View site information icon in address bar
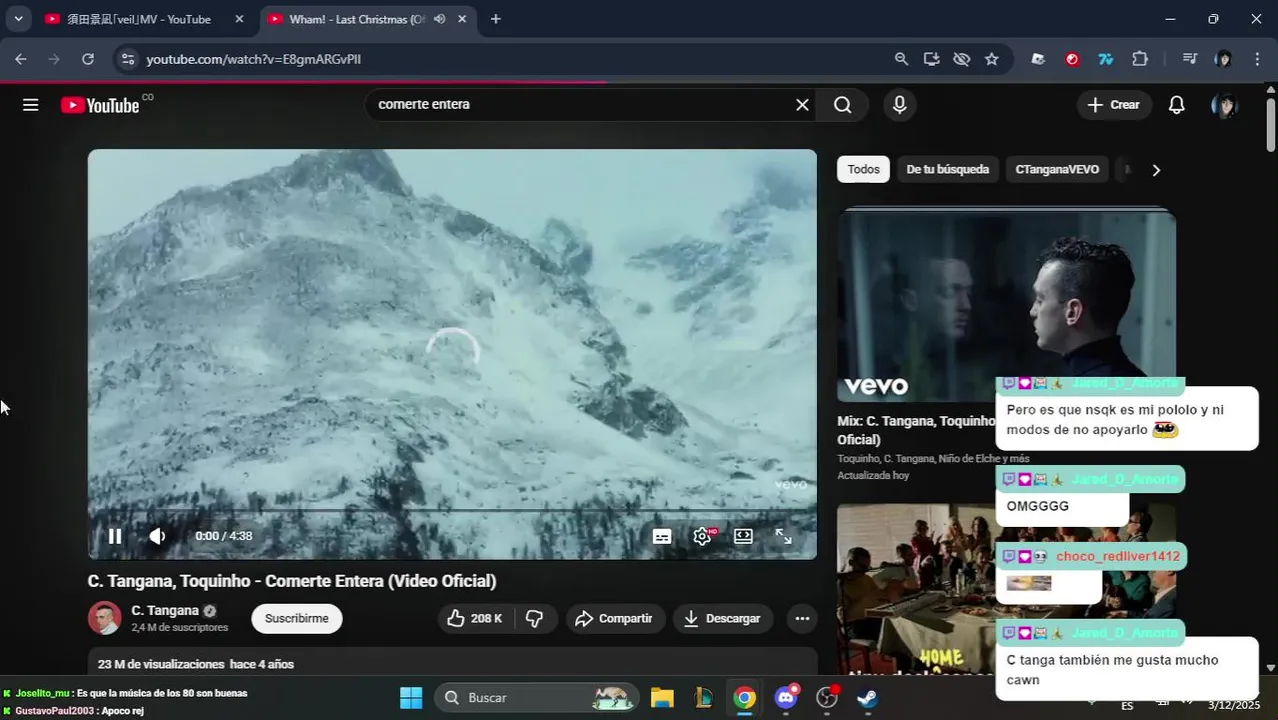Viewport: 1278px width, 720px height. click(127, 59)
